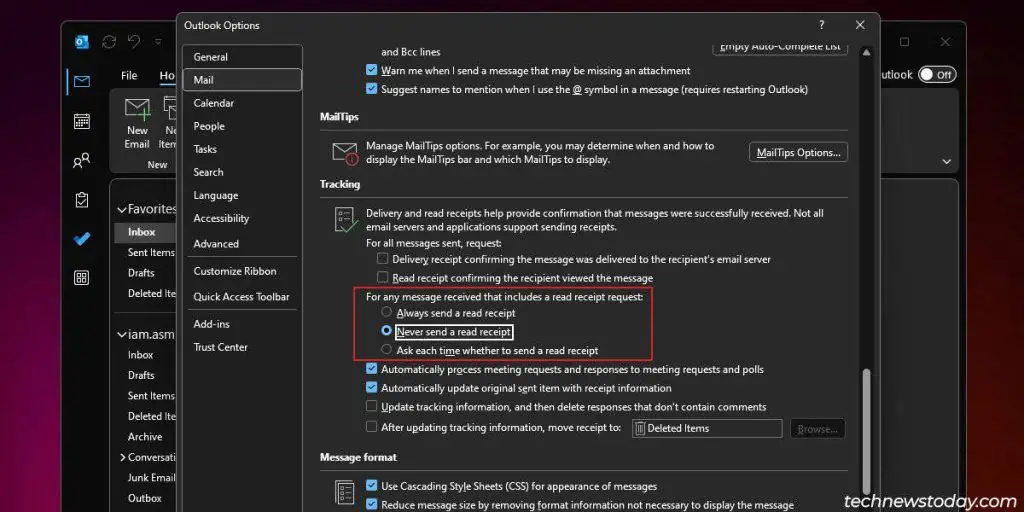Check move receipt to folder after updating
The image size is (1024, 512).
tap(372, 426)
